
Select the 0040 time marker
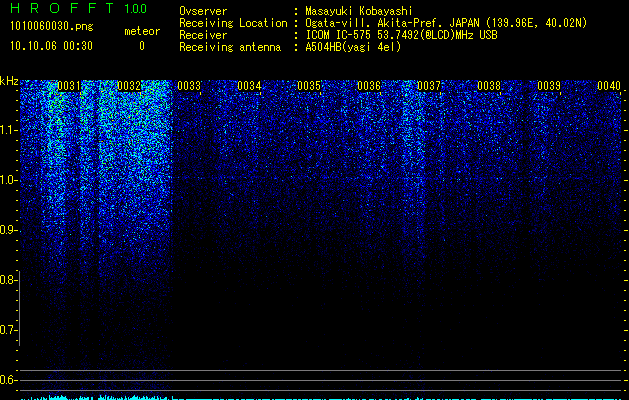coord(609,86)
